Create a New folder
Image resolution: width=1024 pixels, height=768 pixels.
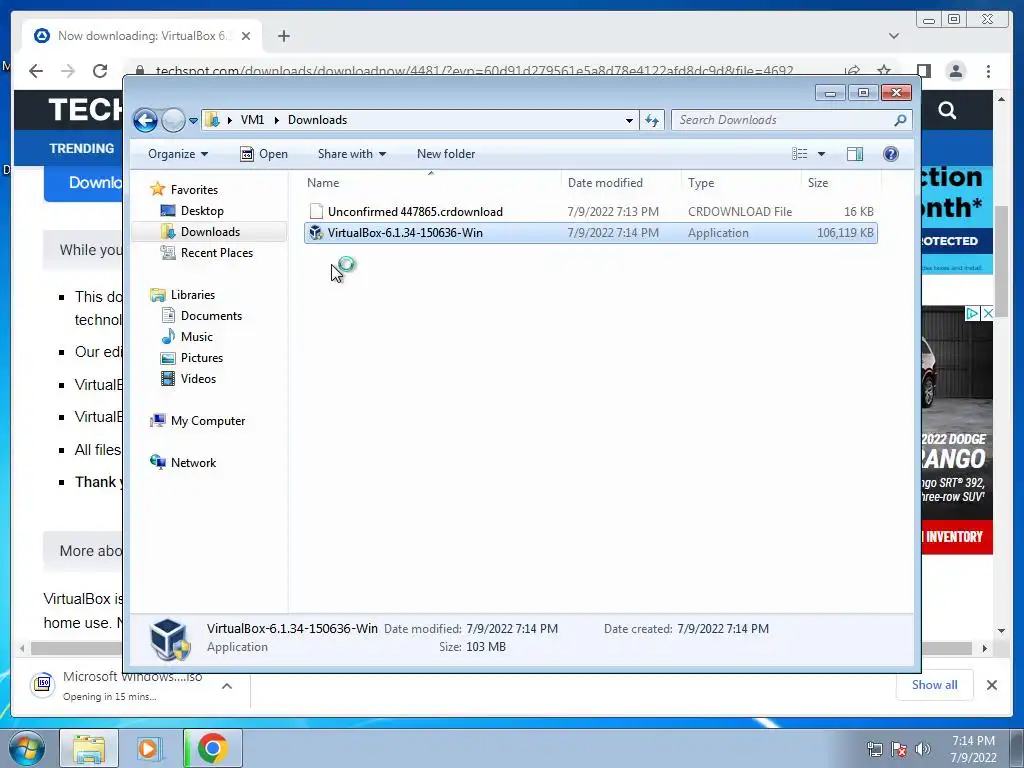446,154
